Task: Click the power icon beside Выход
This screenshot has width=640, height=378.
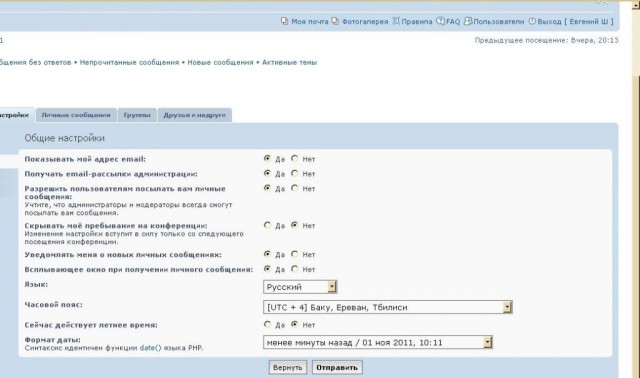Action: point(532,21)
